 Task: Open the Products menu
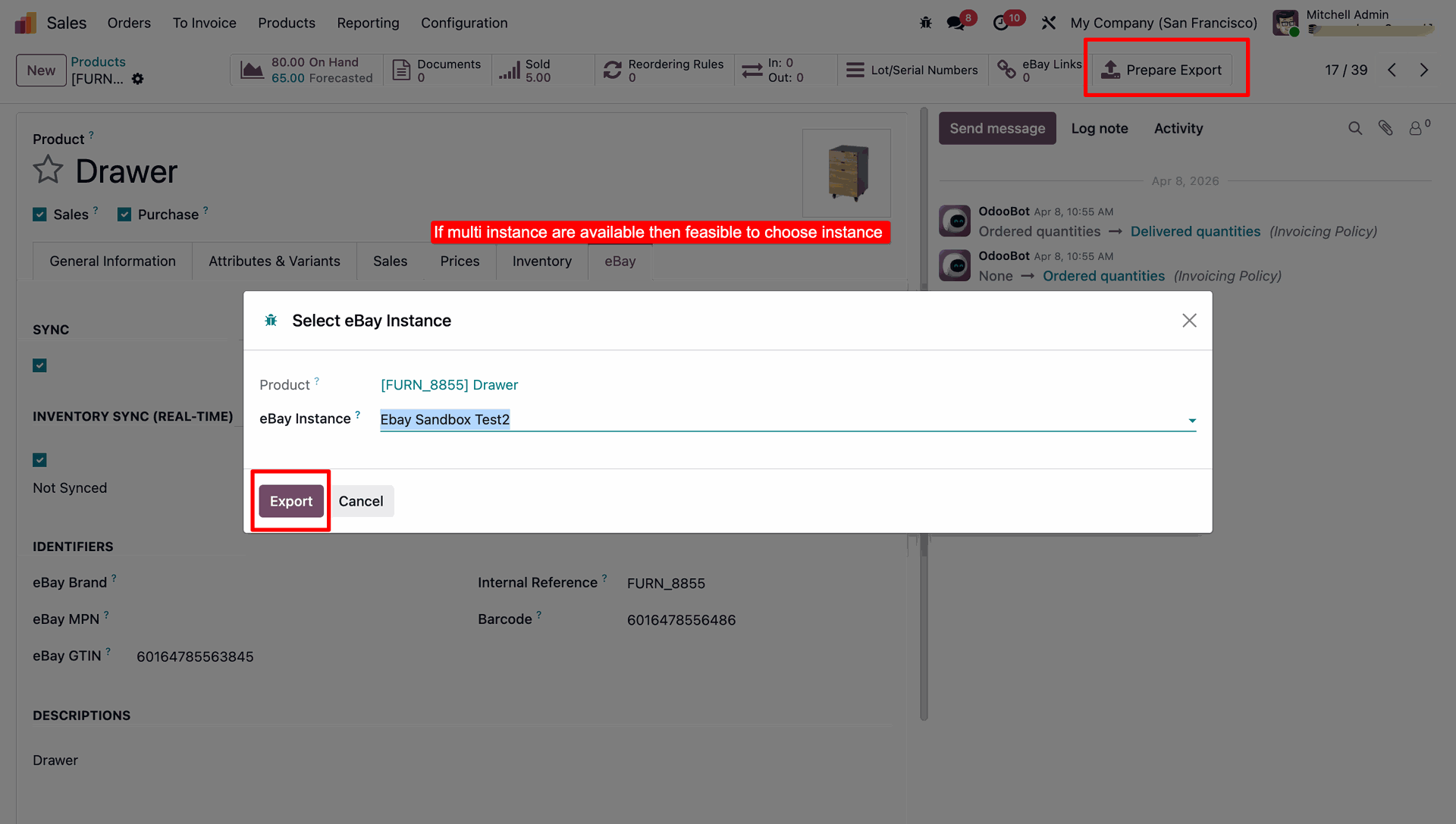click(x=286, y=23)
